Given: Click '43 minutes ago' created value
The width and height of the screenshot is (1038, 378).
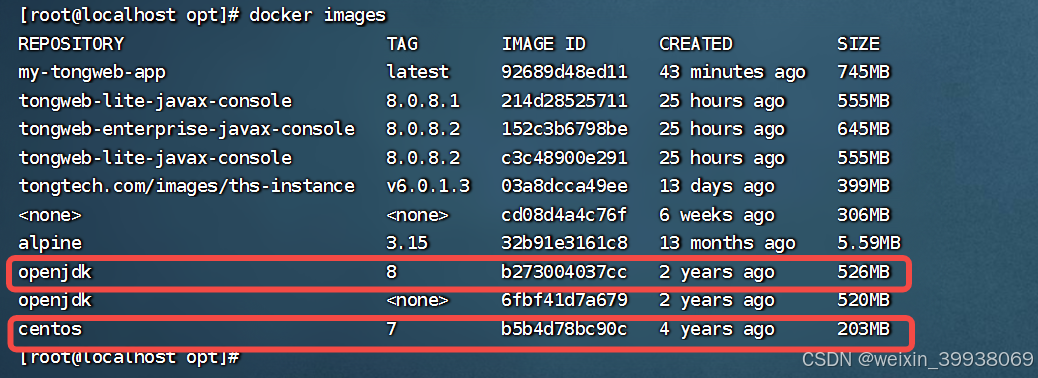Looking at the screenshot, I should pyautogui.click(x=732, y=72).
